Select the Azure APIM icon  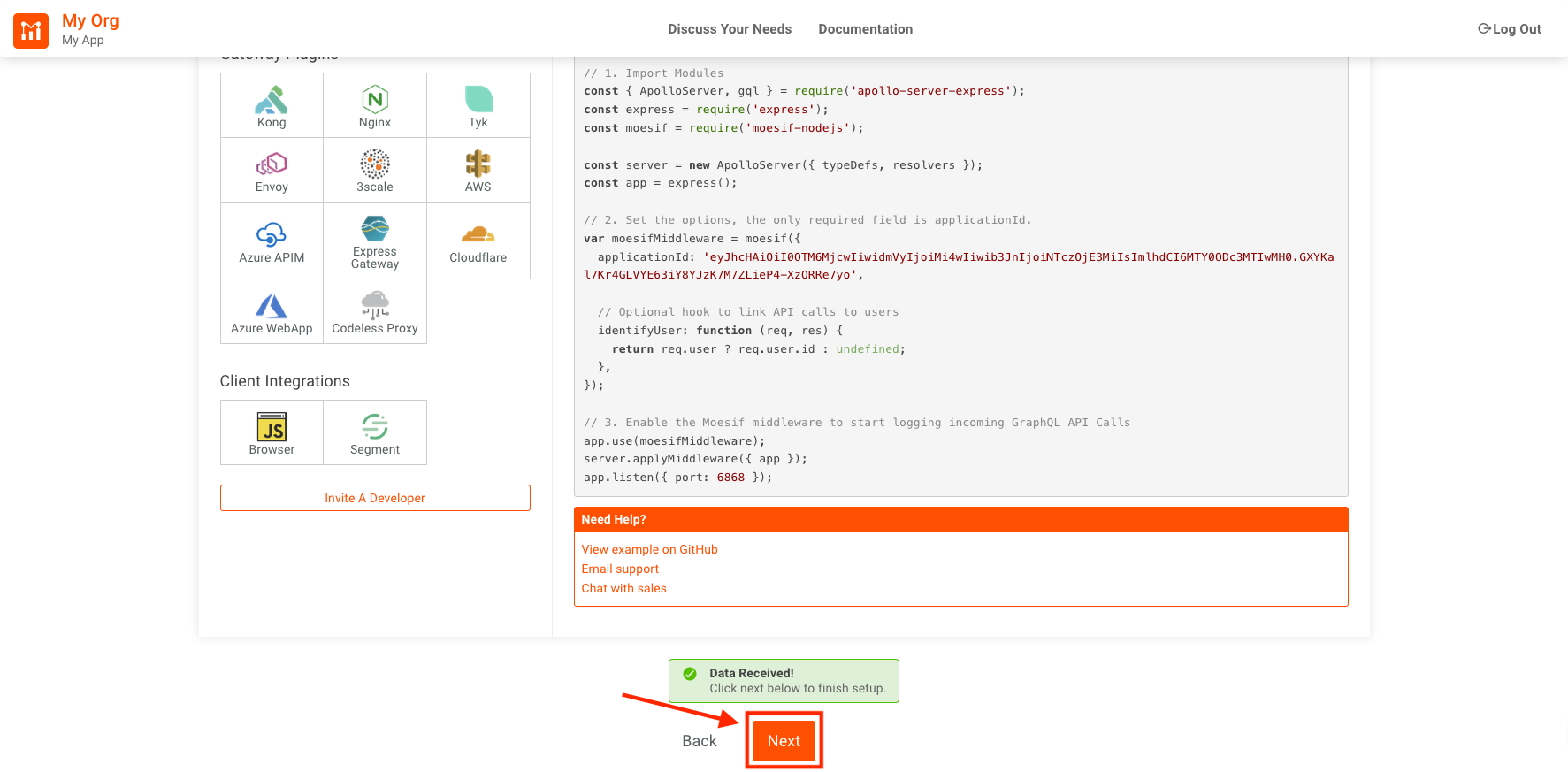[272, 234]
